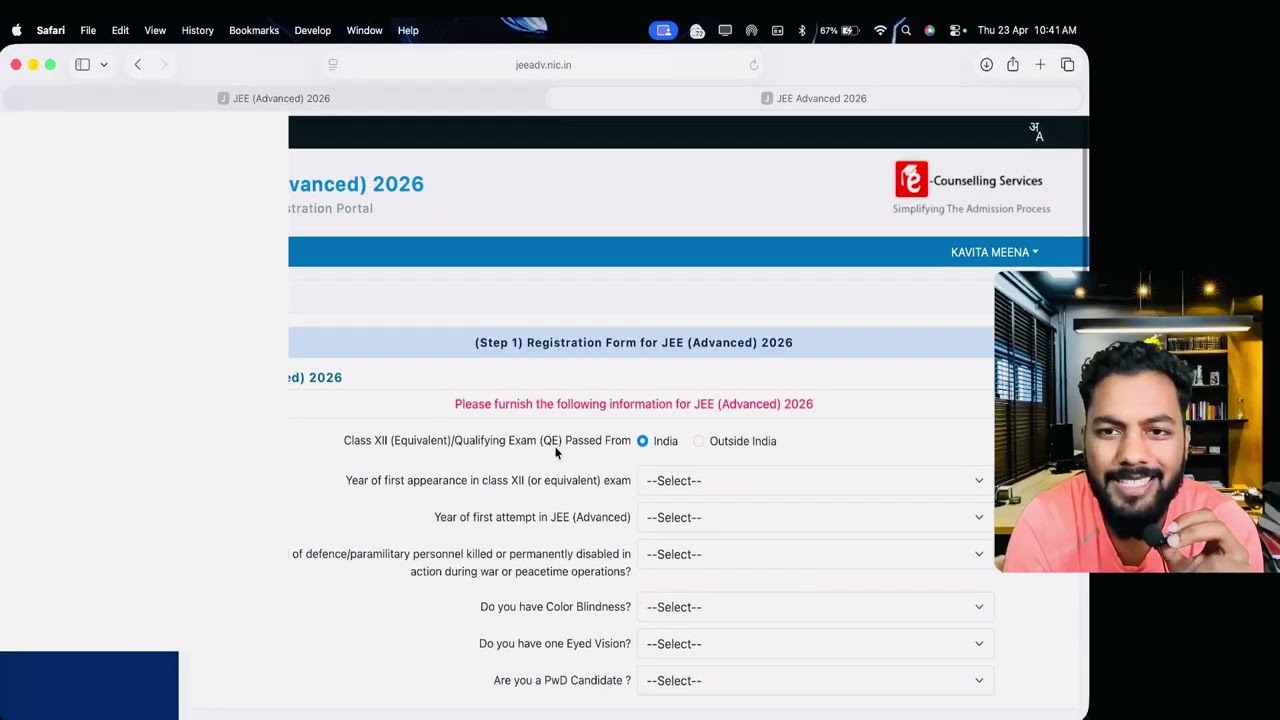1280x720 pixels.
Task: Open the Safari app menu
Action: 51,30
